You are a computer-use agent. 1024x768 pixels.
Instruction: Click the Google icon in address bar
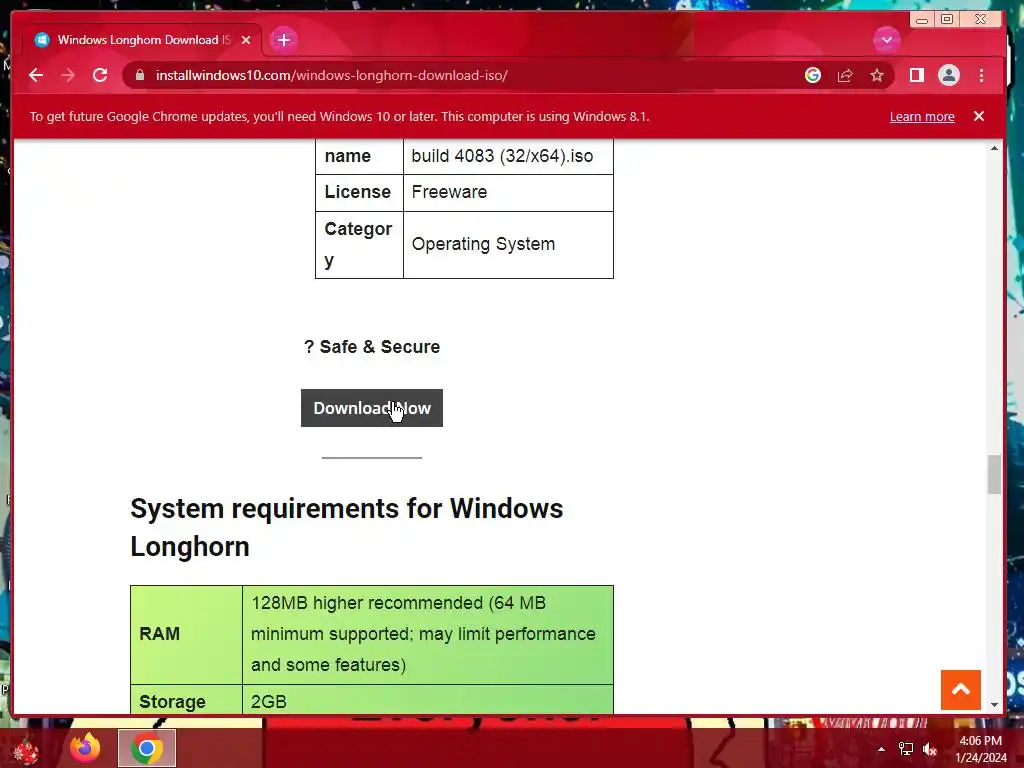[x=812, y=76]
